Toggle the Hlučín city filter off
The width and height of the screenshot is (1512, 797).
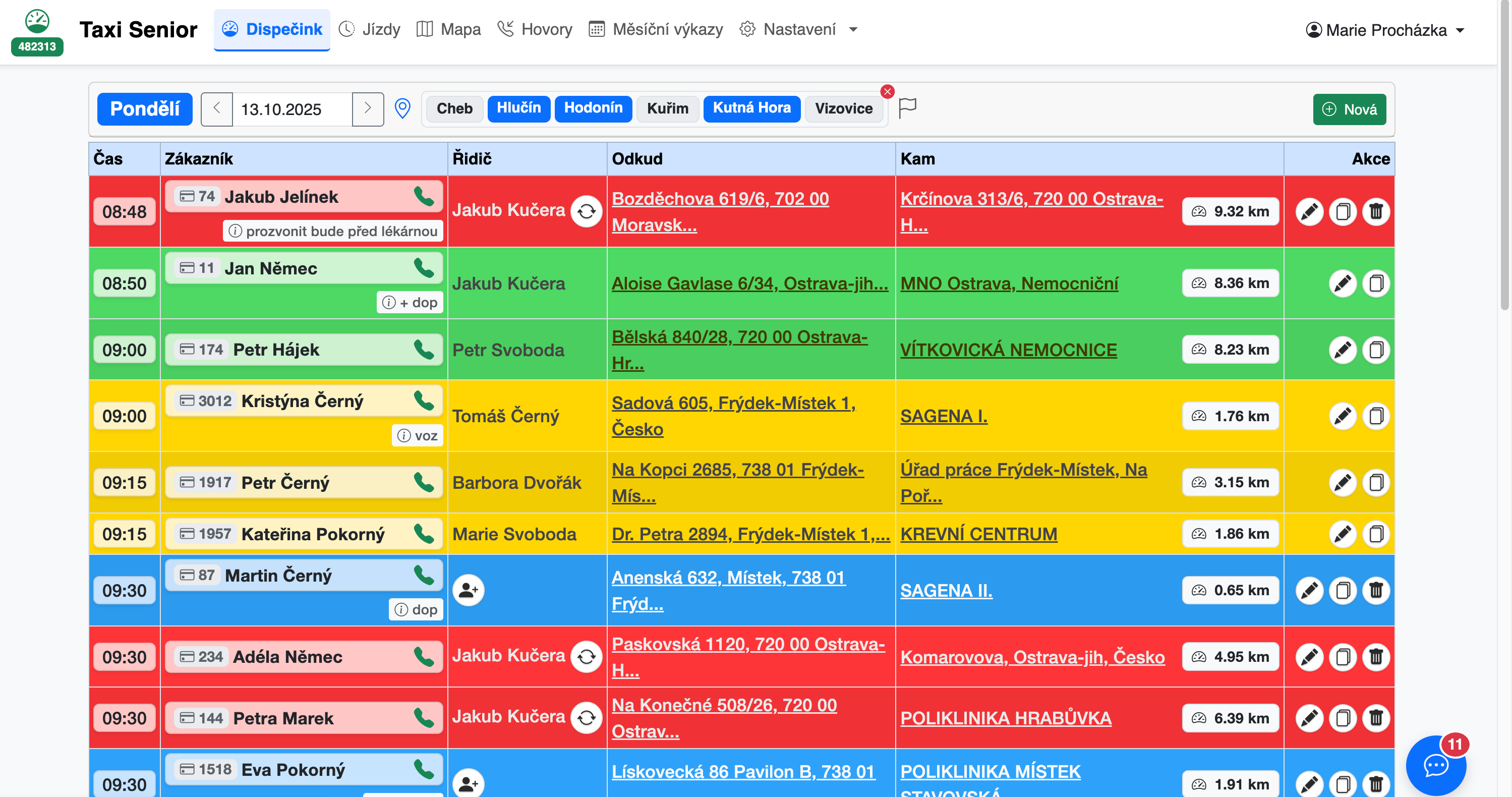click(518, 108)
